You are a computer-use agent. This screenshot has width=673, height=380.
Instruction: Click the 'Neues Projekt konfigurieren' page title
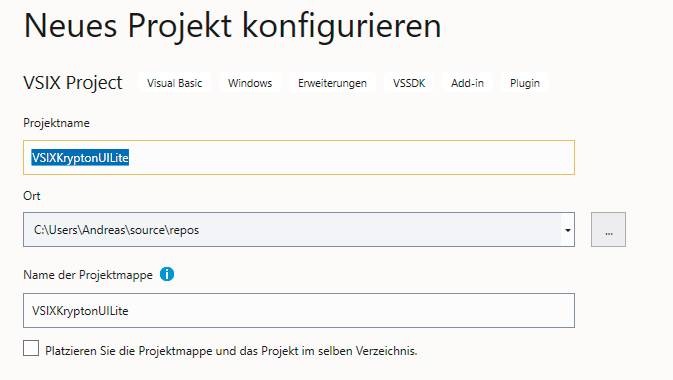233,26
